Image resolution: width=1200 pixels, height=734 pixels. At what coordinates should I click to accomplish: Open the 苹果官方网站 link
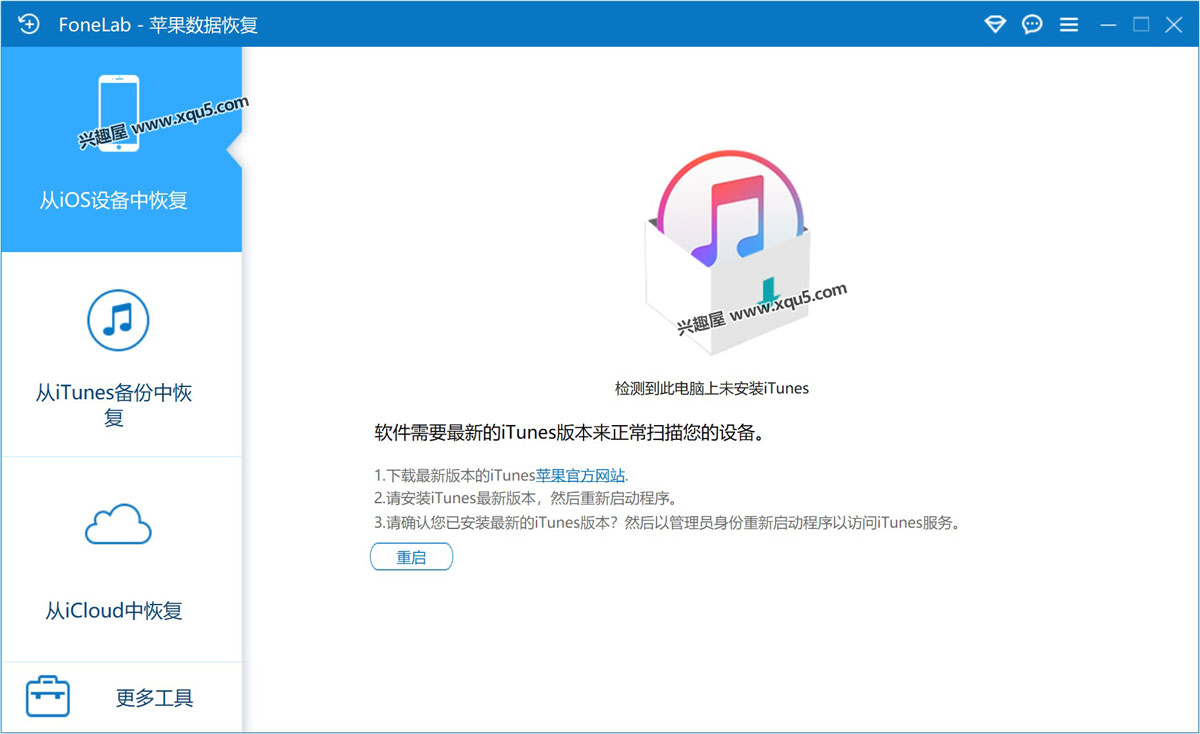581,475
